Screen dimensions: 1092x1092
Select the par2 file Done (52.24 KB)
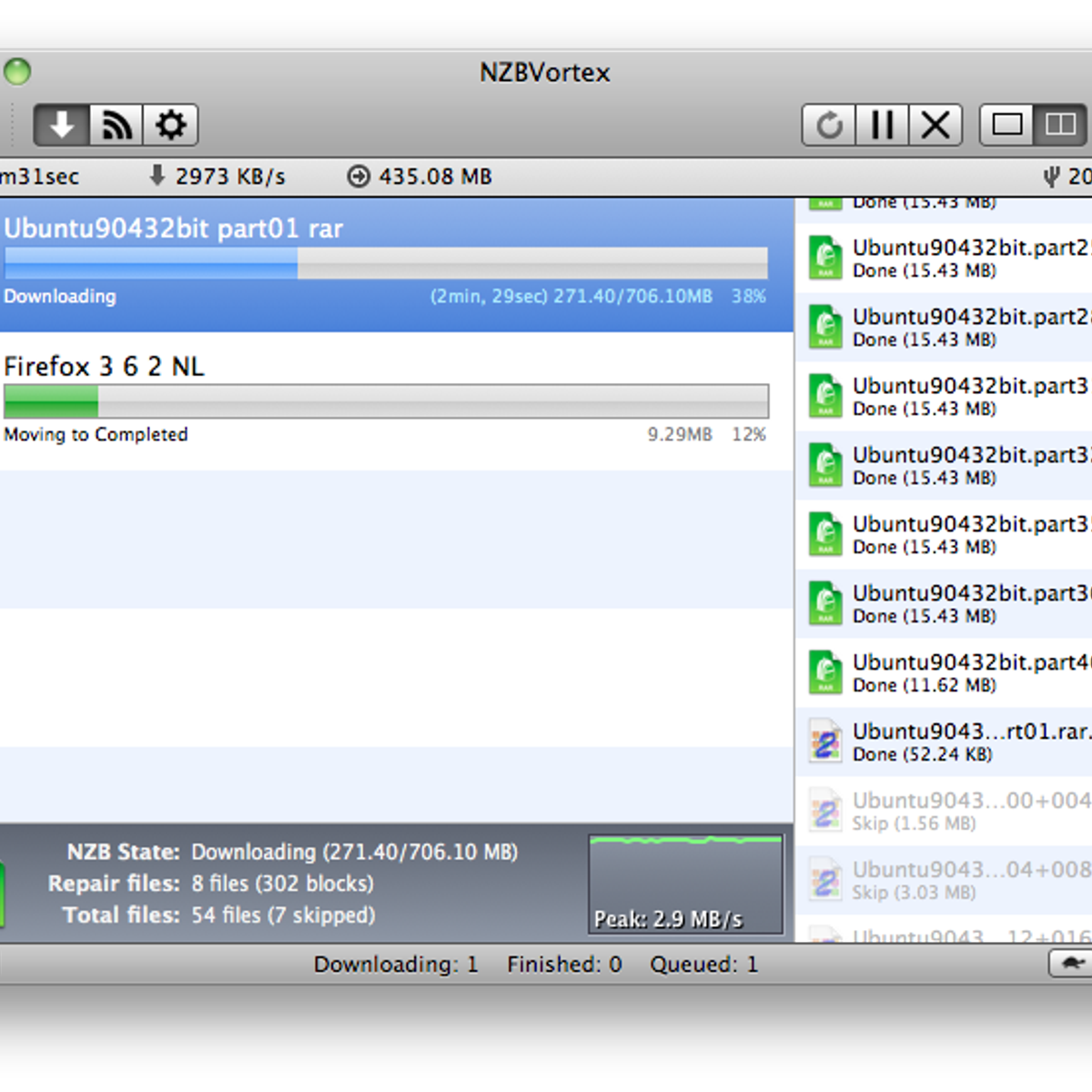946,743
